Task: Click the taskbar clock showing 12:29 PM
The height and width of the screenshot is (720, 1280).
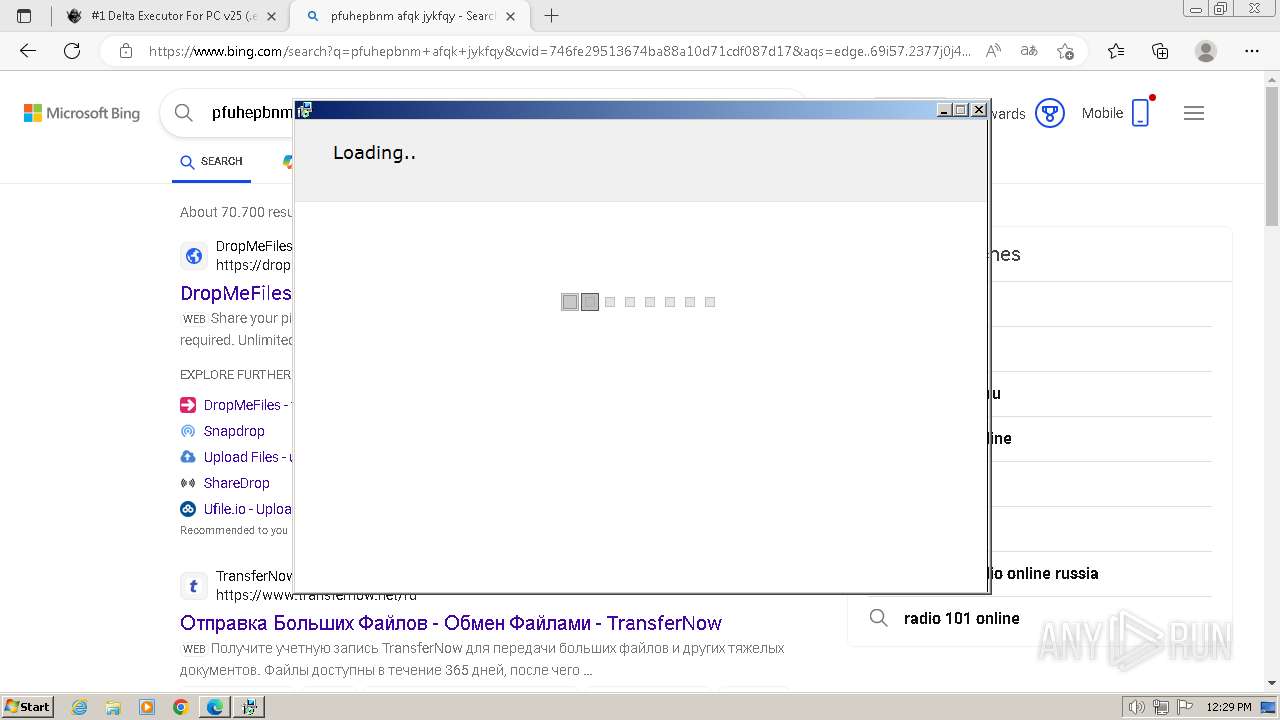Action: click(1229, 707)
